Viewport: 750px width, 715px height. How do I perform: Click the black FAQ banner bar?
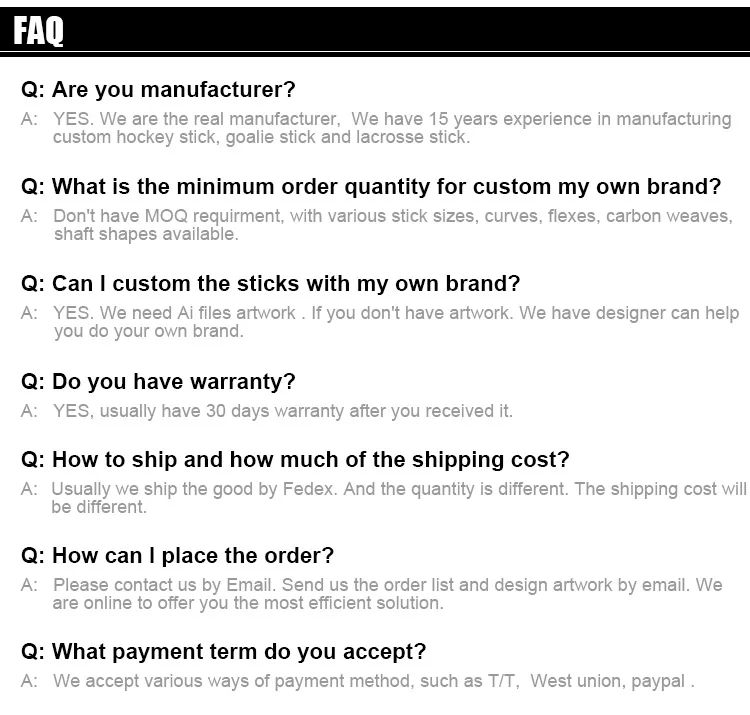[x=375, y=30]
